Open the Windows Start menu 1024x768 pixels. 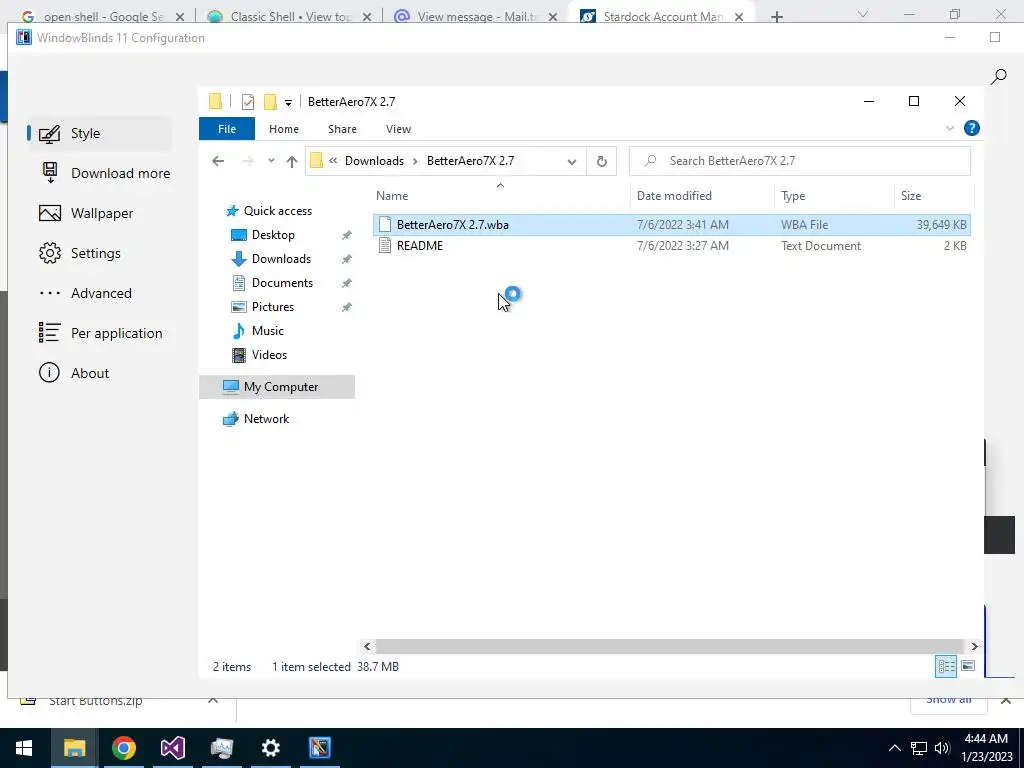click(x=24, y=748)
